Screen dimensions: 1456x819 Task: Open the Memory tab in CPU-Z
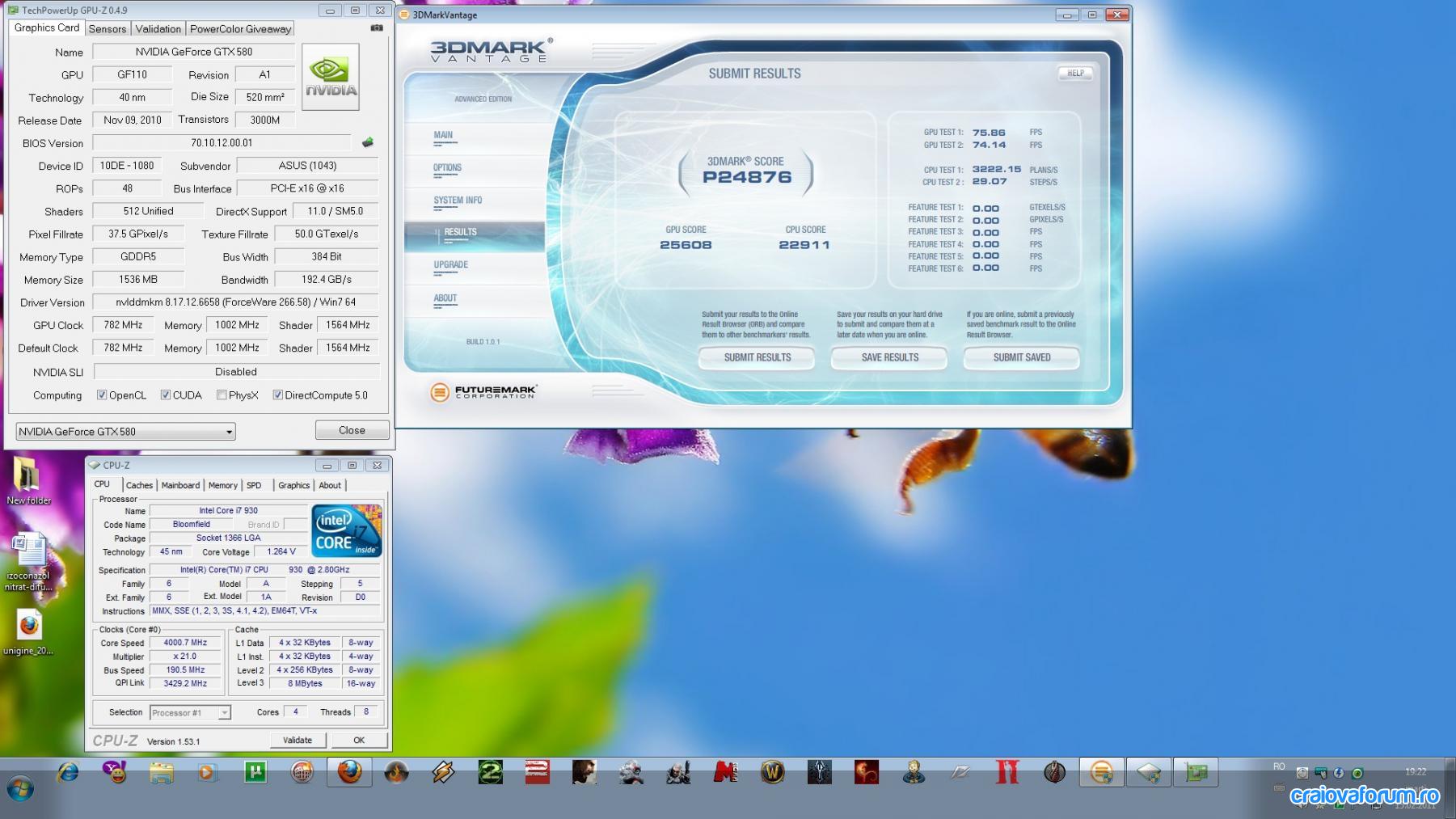223,485
